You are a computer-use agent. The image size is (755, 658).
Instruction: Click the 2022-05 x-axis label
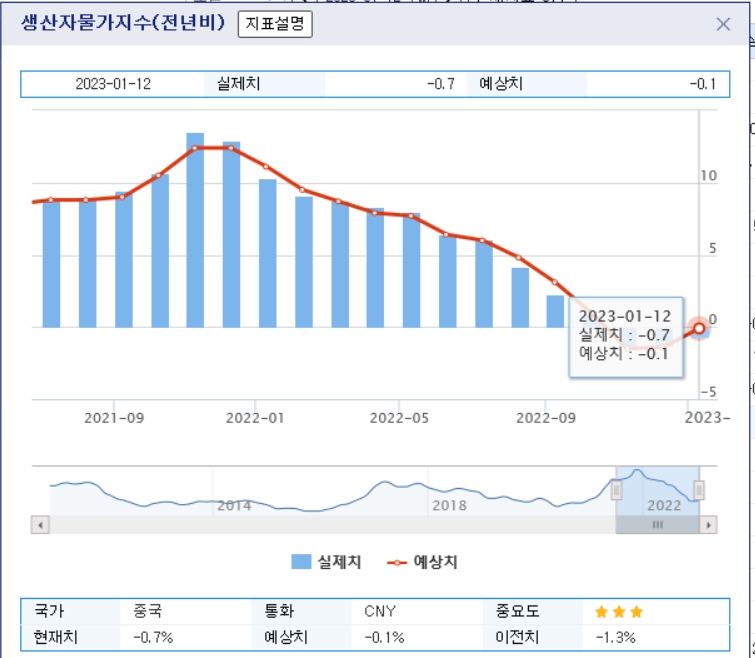coord(399,418)
